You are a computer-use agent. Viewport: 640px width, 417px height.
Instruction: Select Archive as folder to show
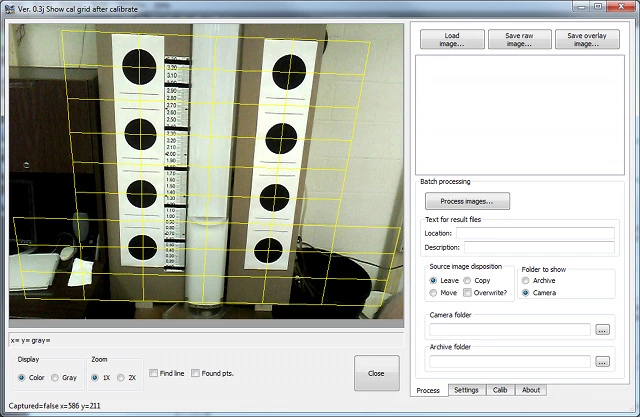[x=526, y=281]
